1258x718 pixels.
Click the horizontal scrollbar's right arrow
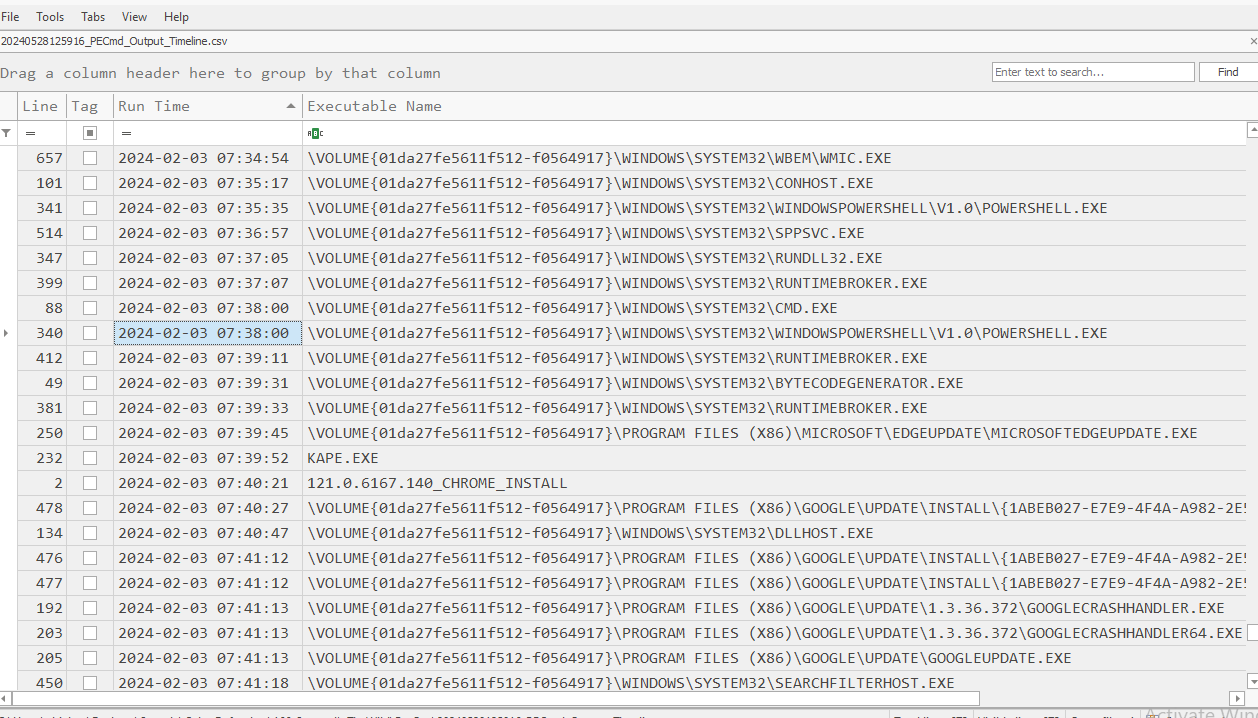point(1237,698)
